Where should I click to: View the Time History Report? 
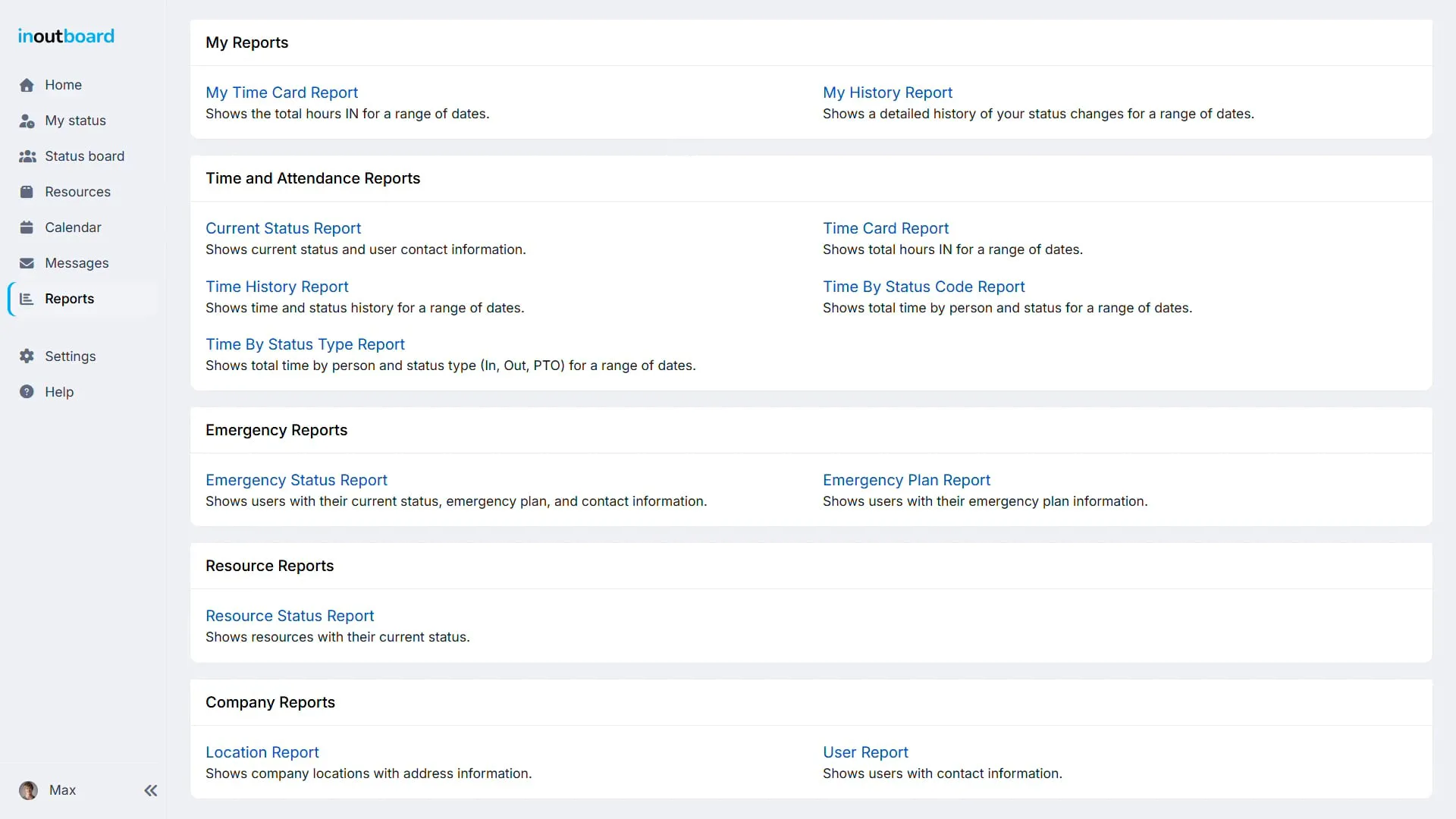click(277, 287)
